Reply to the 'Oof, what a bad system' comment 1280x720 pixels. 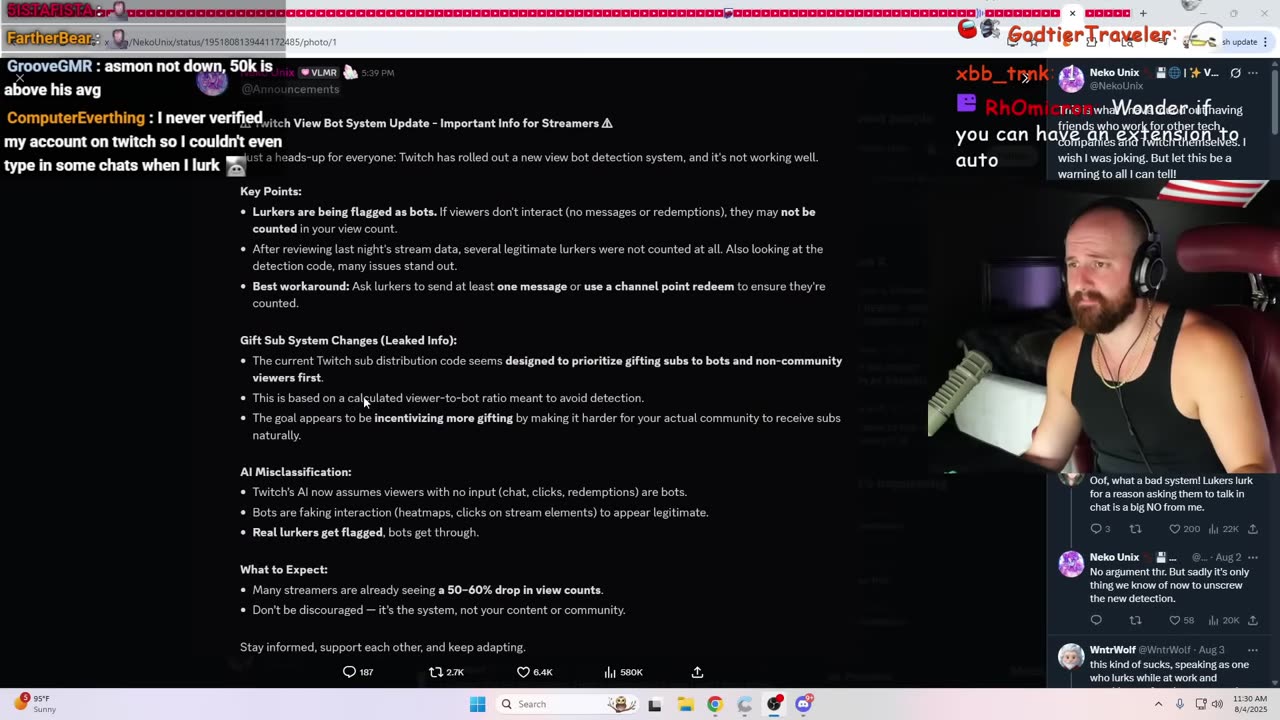[x=1096, y=529]
